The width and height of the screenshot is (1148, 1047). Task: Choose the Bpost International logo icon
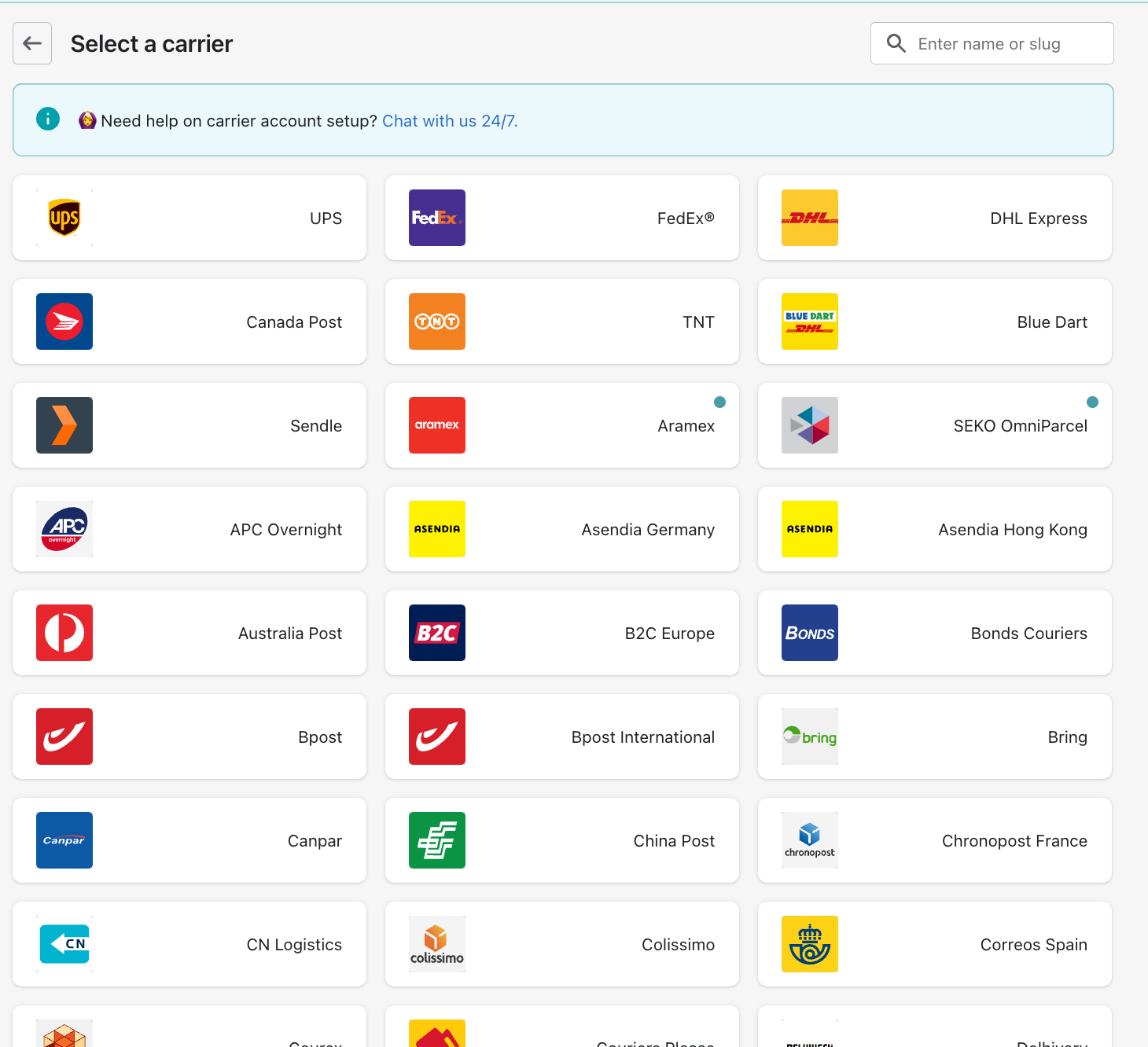click(437, 737)
